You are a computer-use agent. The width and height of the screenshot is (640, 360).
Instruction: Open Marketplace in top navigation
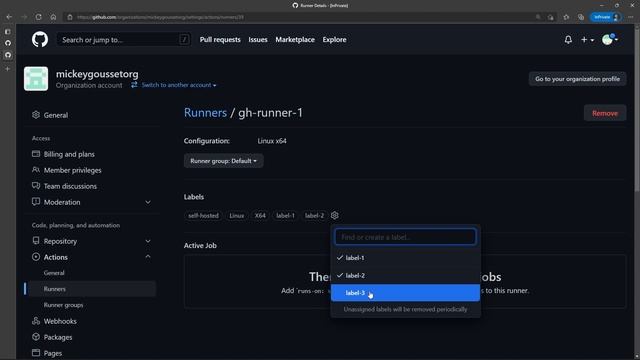click(x=295, y=40)
